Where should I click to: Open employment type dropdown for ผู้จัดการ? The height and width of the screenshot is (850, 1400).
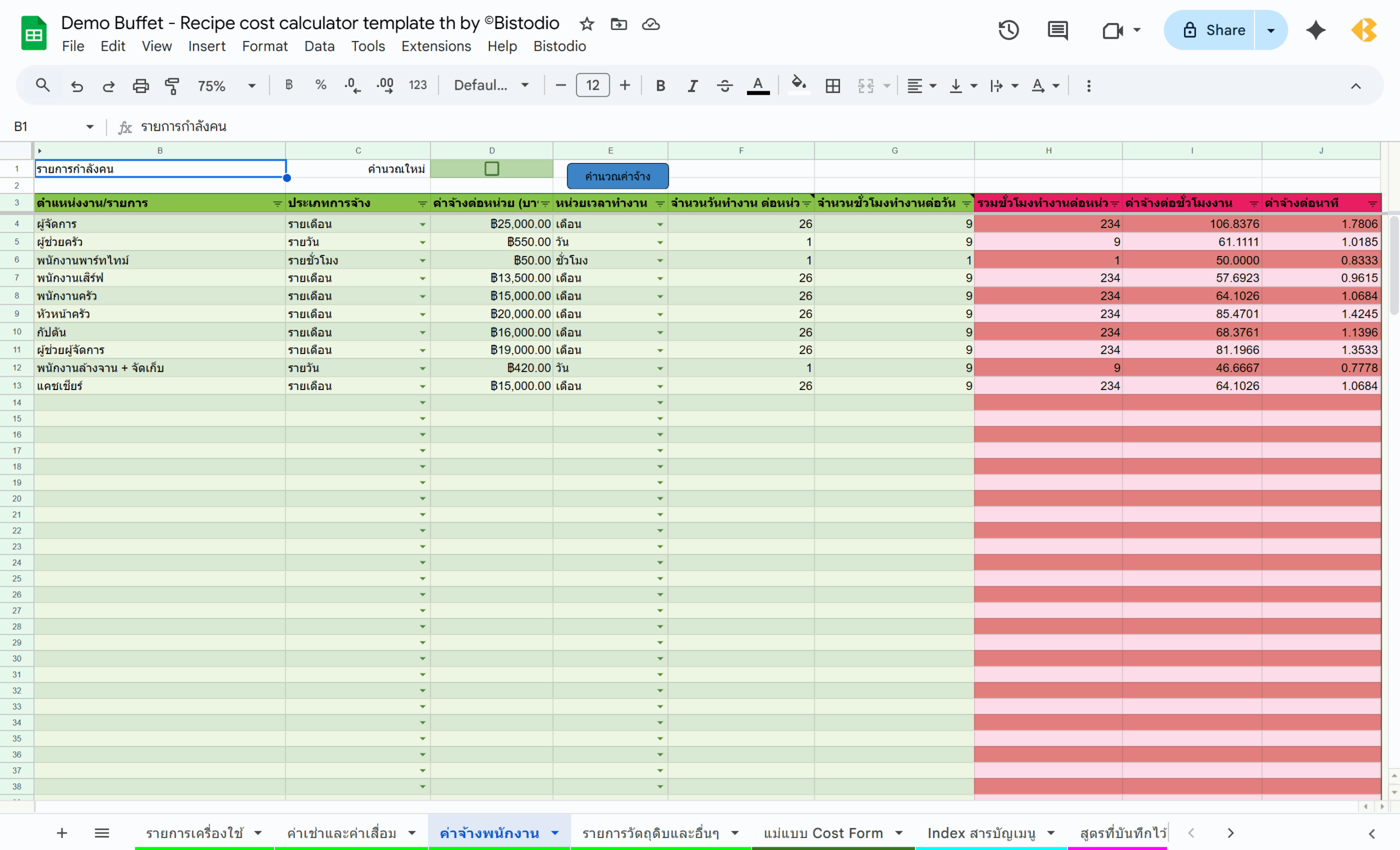pyautogui.click(x=422, y=224)
